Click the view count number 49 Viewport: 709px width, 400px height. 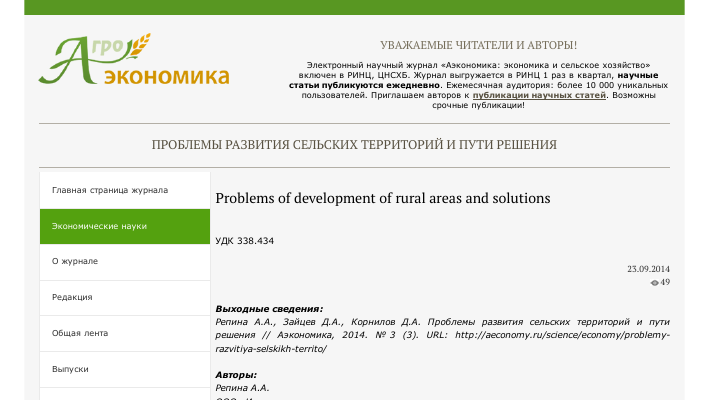[665, 283]
